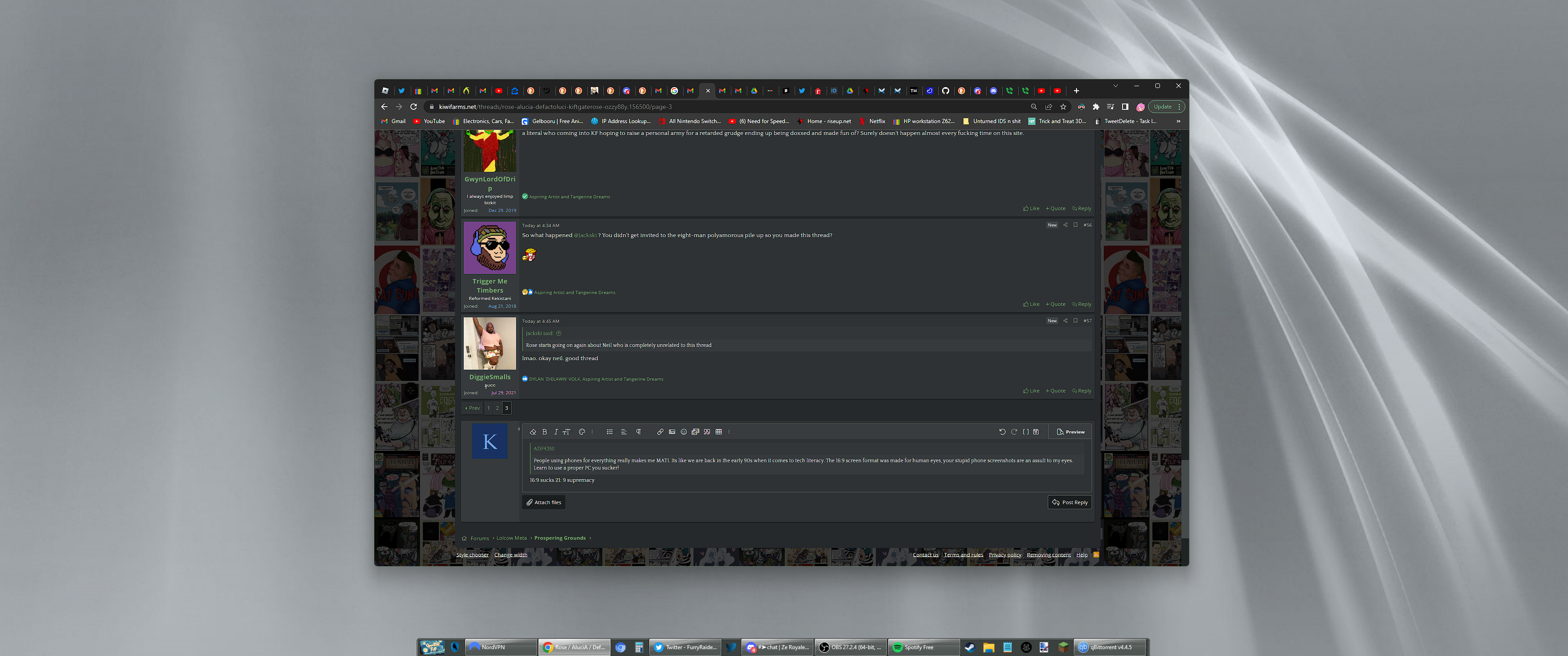Open Prospering Grounds breadcrumb

(559, 538)
